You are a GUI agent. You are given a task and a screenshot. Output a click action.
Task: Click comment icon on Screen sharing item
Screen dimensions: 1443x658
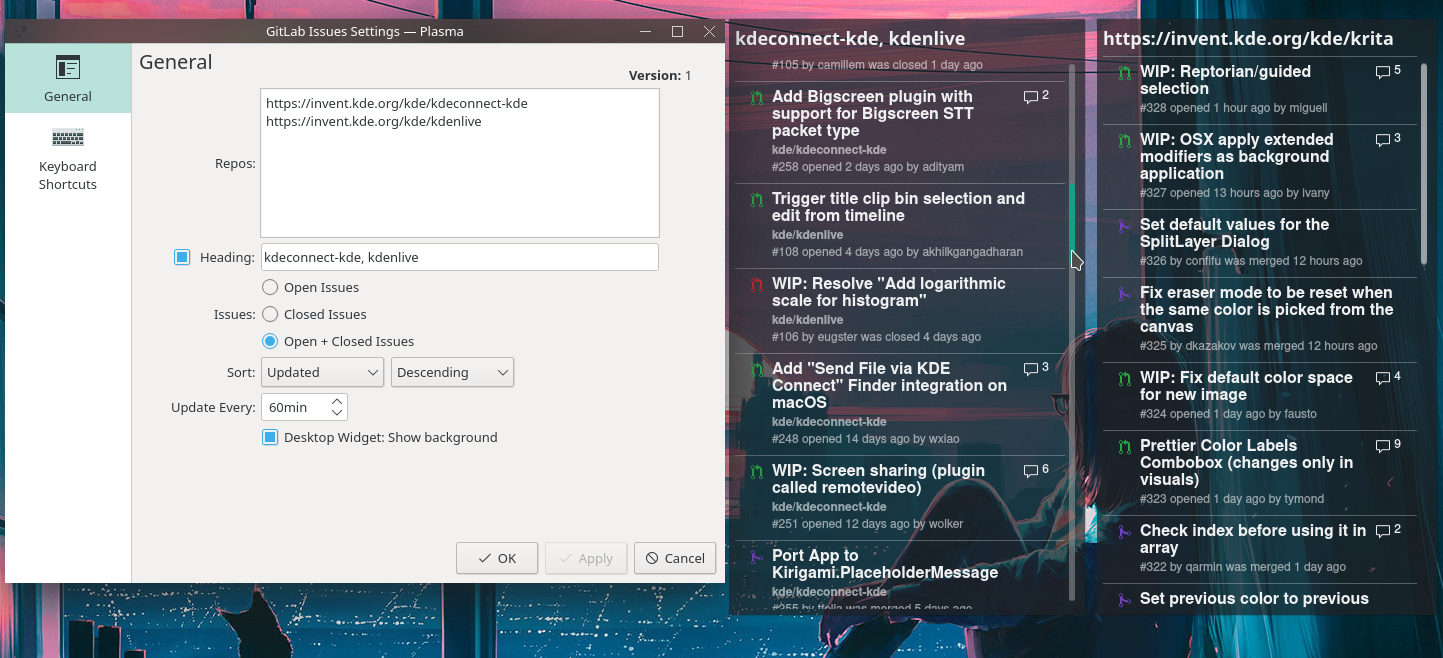(1030, 471)
